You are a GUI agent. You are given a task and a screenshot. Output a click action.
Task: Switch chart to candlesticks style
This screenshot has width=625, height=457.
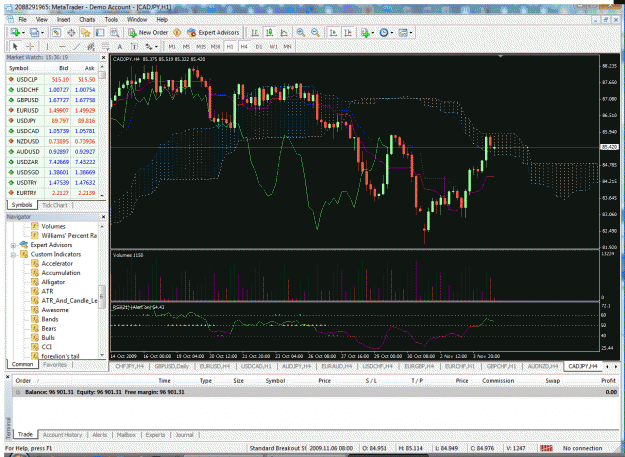tap(269, 33)
